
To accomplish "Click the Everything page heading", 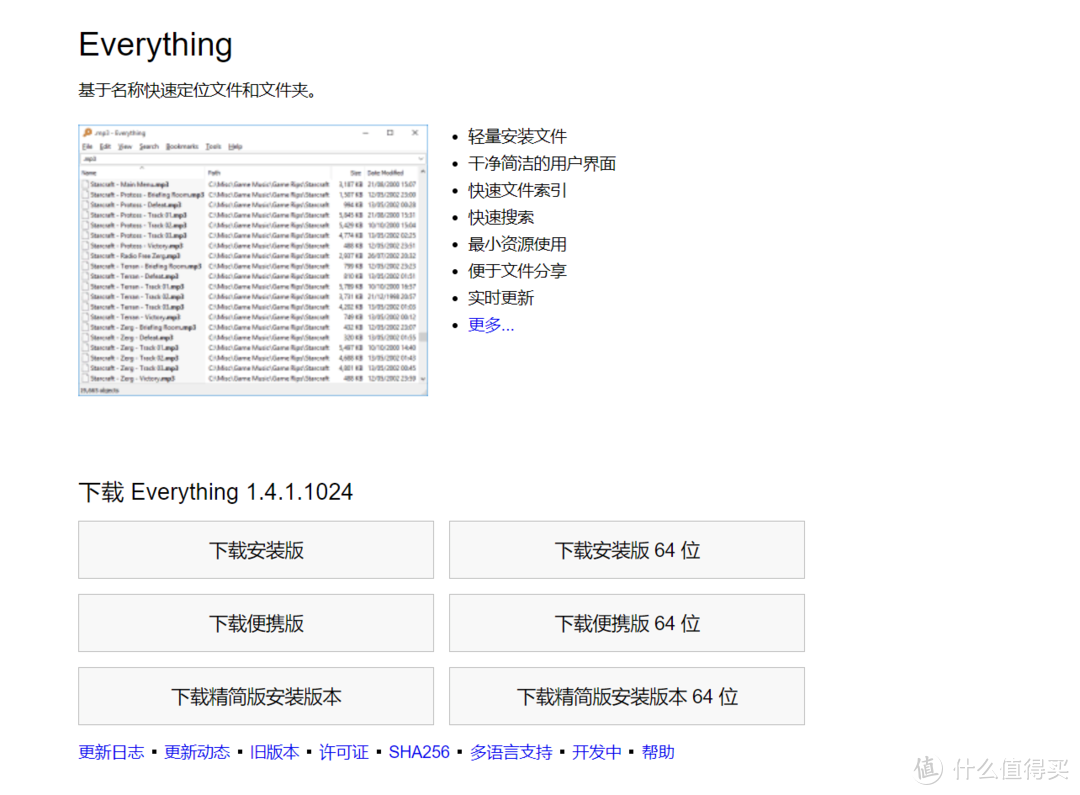I will pyautogui.click(x=156, y=45).
